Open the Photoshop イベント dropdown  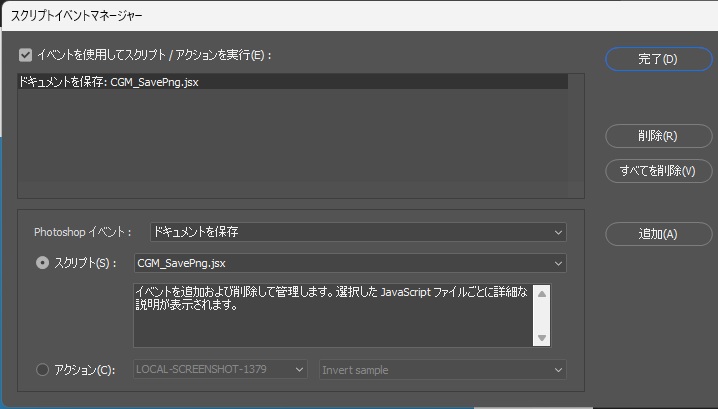358,232
